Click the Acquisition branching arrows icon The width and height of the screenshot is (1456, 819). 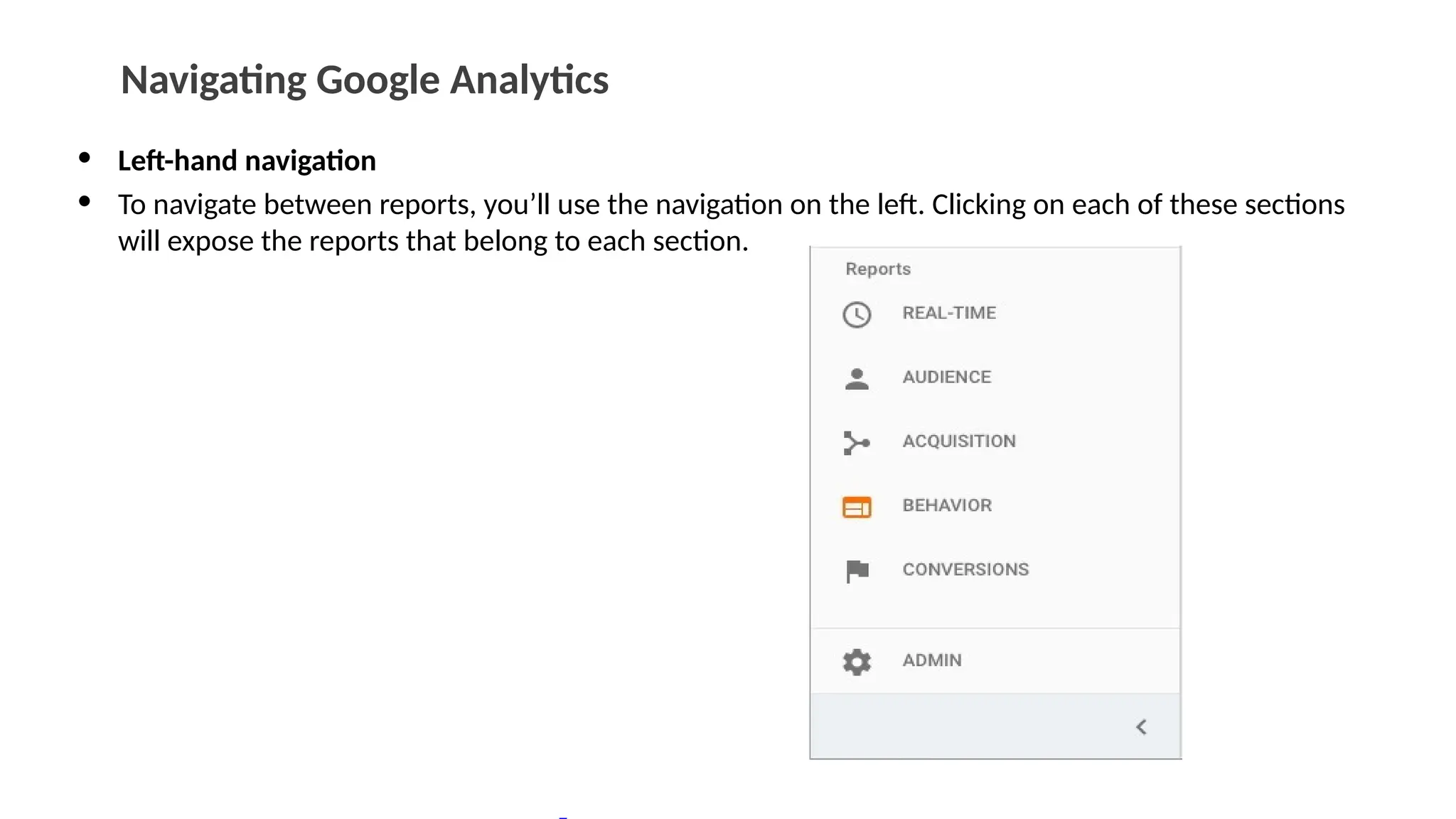[857, 443]
